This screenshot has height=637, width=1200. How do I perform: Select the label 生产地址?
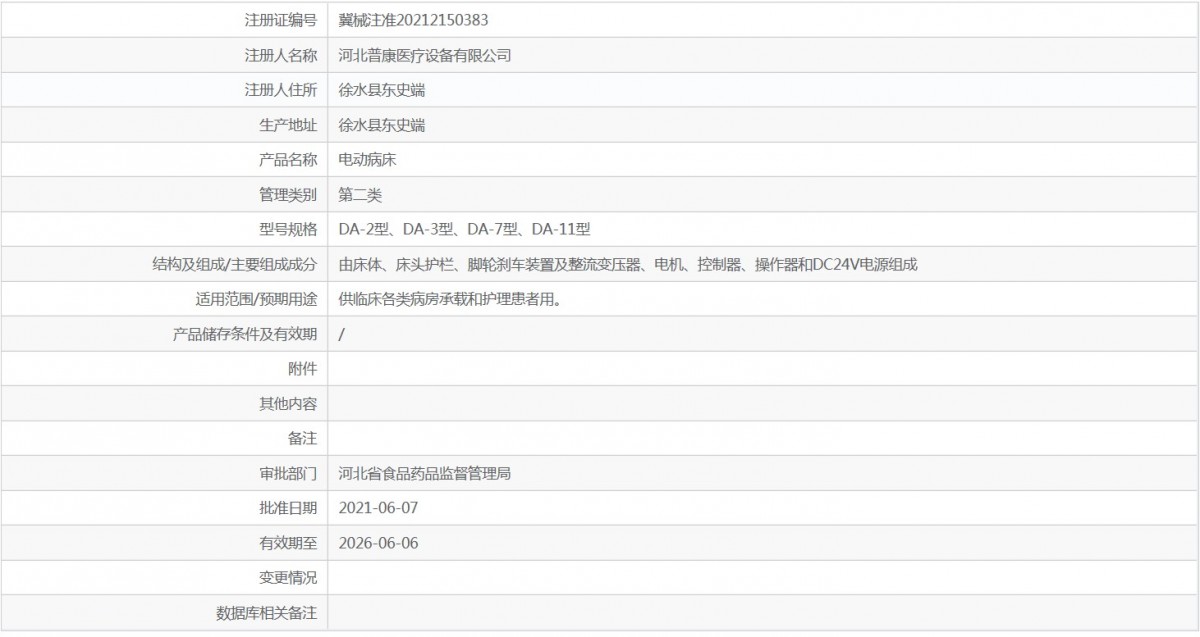click(288, 125)
